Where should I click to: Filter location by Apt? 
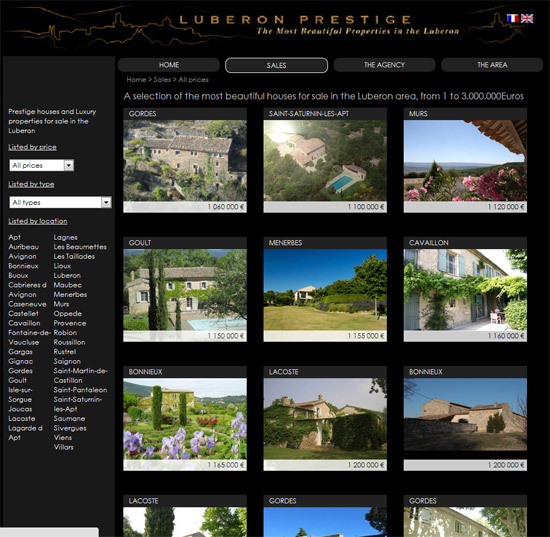[14, 237]
